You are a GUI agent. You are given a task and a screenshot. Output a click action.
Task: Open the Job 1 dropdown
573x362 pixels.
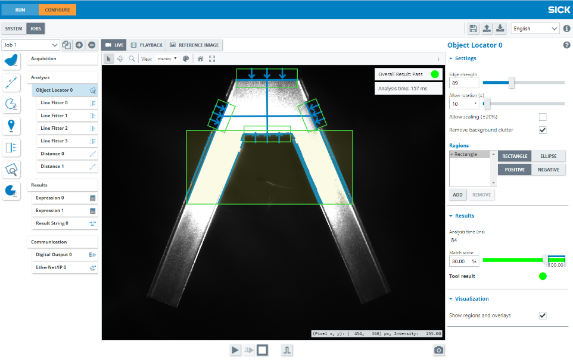click(30, 45)
